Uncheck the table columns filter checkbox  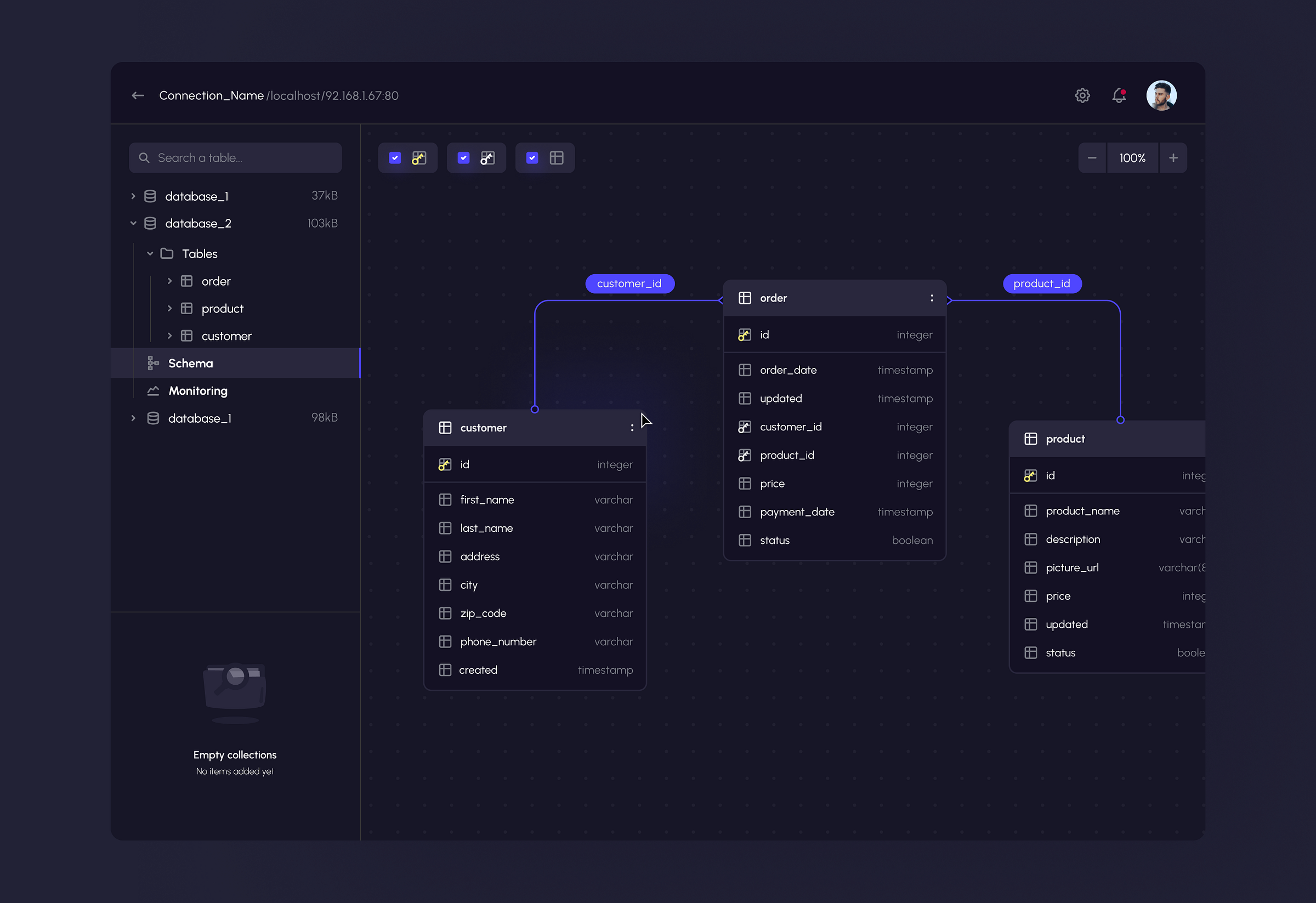click(532, 158)
